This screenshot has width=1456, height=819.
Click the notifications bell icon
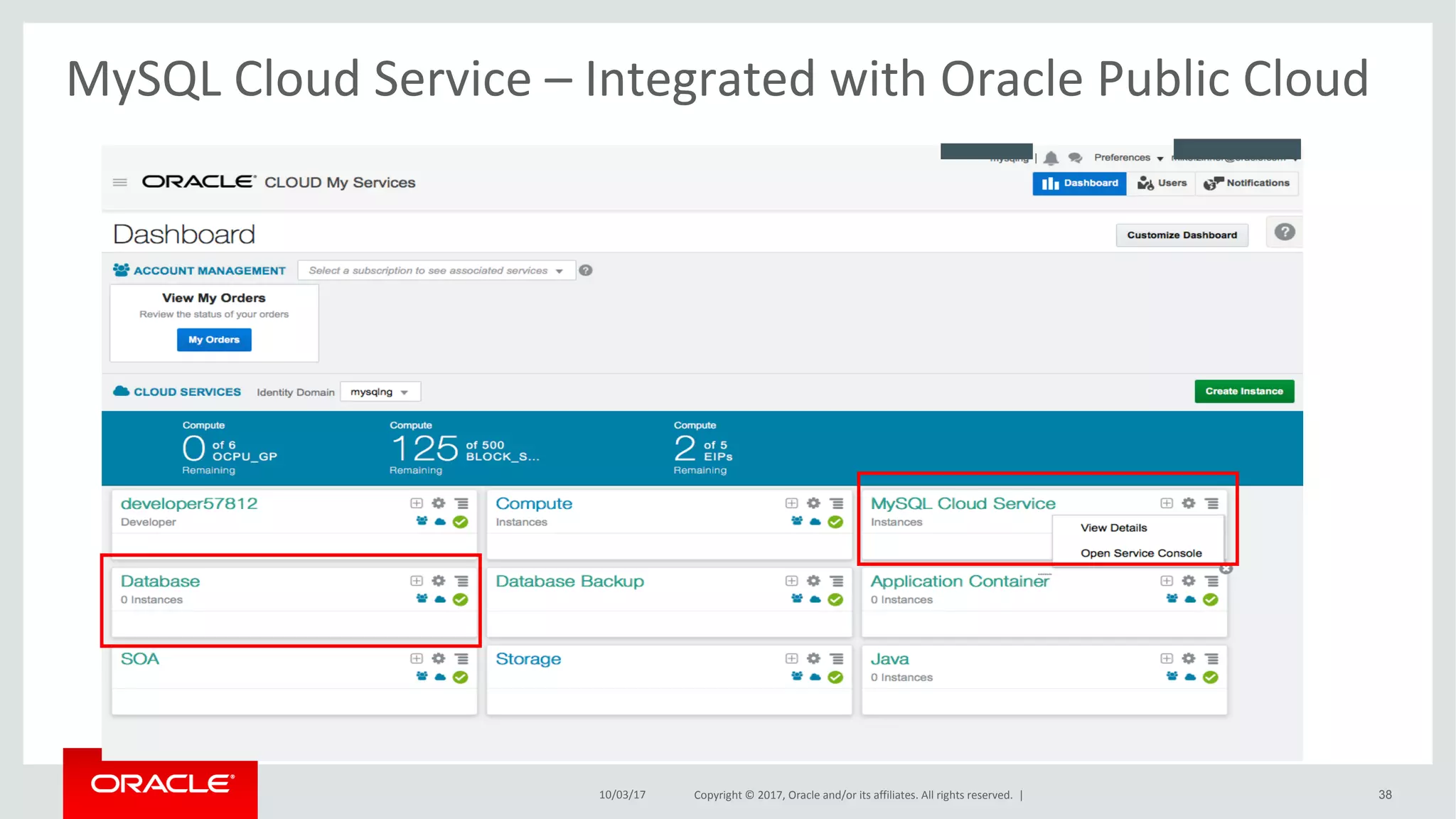tap(1051, 158)
